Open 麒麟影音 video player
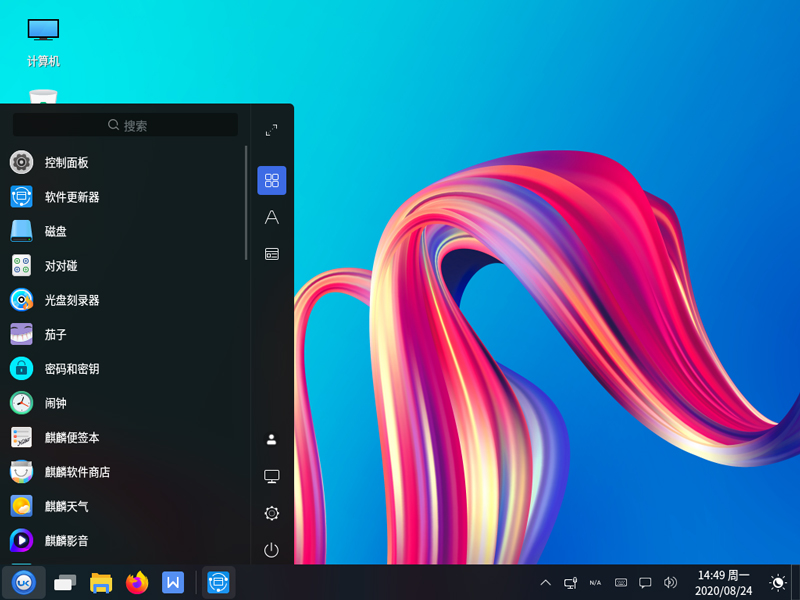Viewport: 800px width, 600px height. pyautogui.click(x=66, y=541)
